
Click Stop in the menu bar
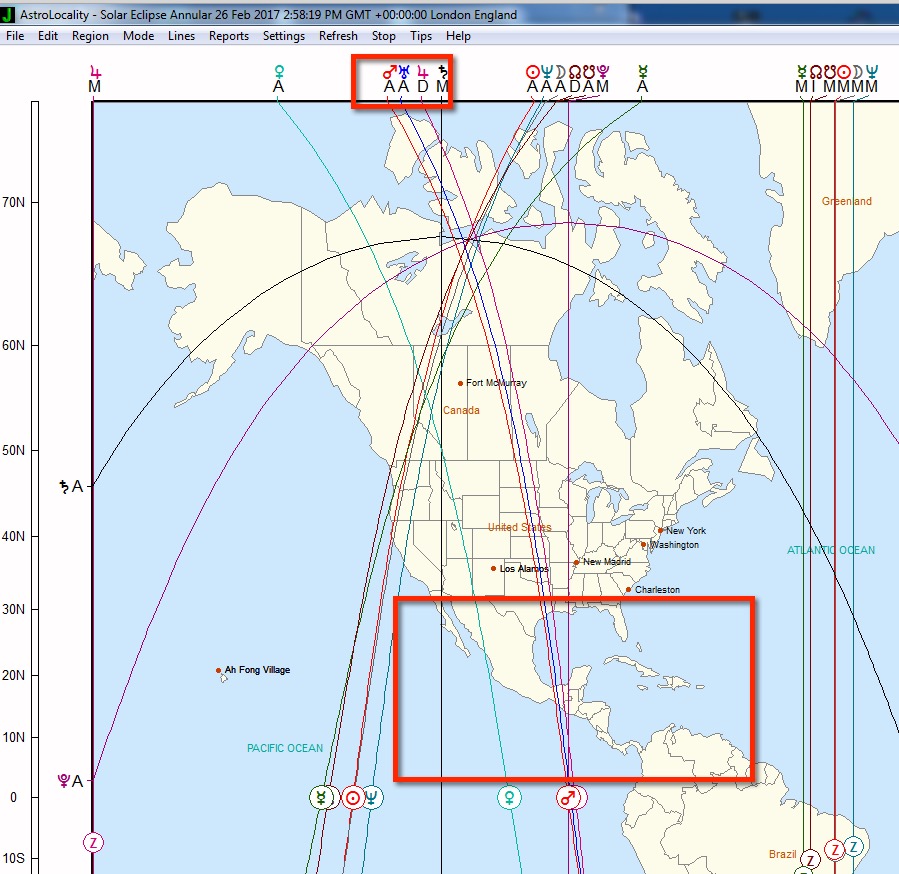tap(384, 36)
